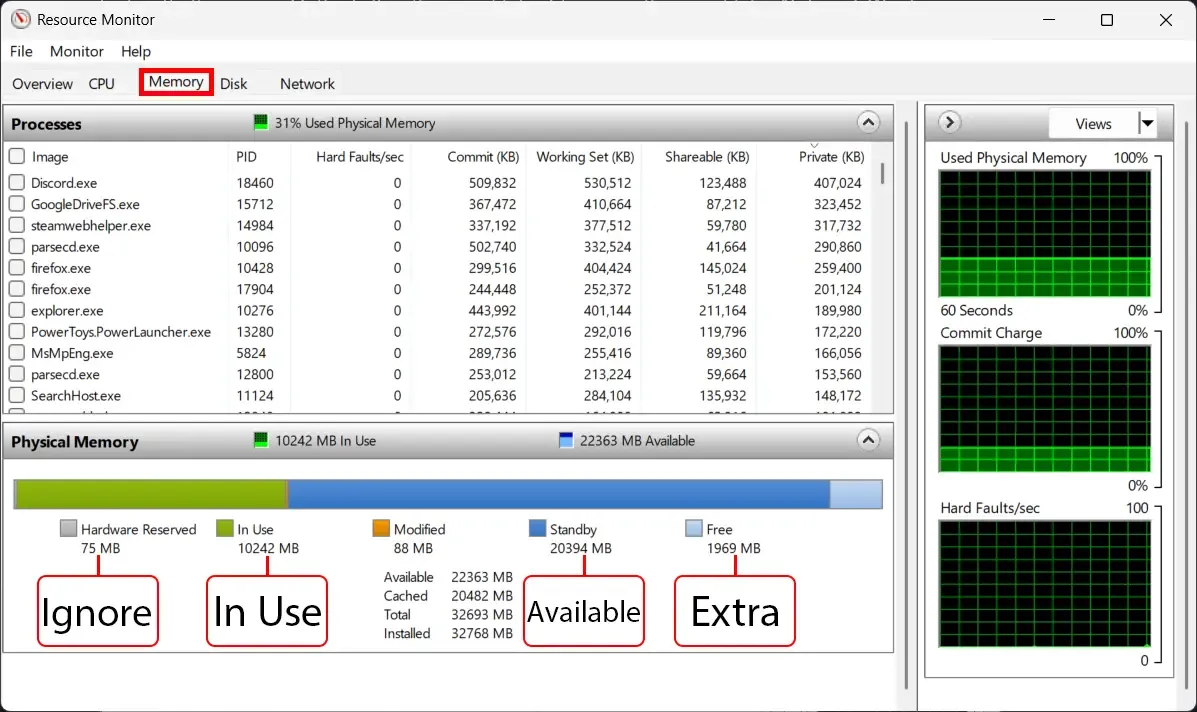Click the memory icon beside 10242 MB In Use
This screenshot has height=712, width=1197.
(262, 440)
